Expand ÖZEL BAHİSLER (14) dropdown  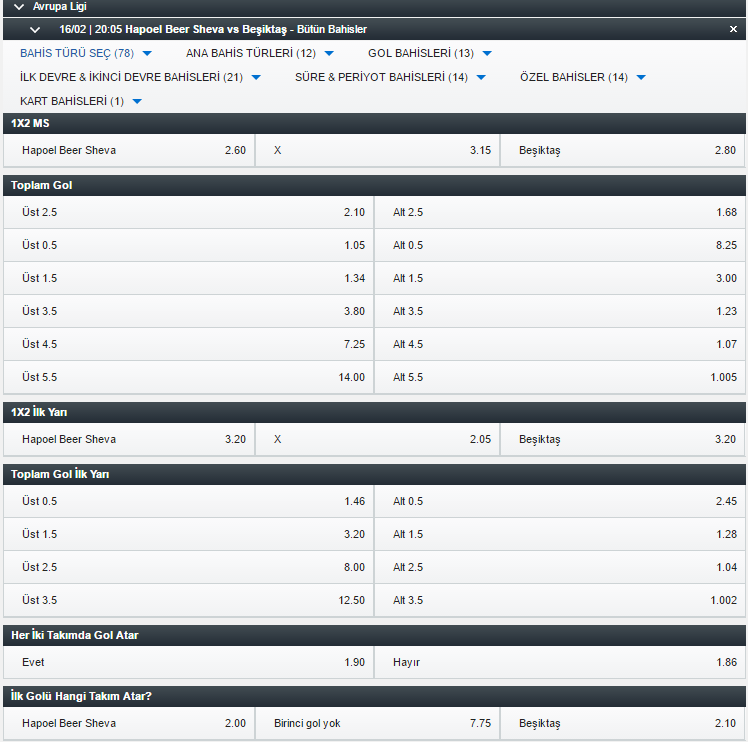(582, 77)
